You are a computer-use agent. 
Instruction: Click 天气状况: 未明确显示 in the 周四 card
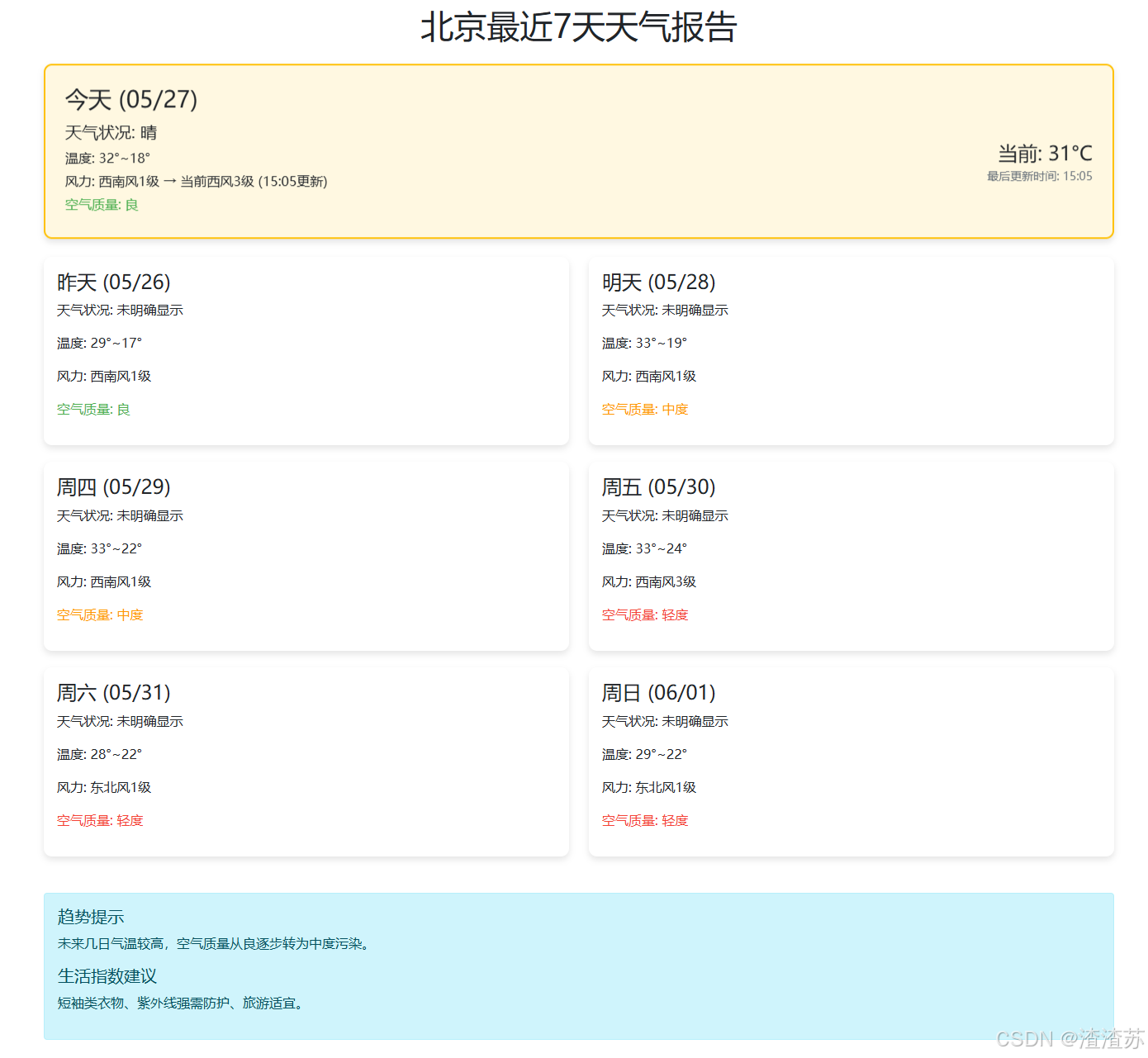coord(120,515)
